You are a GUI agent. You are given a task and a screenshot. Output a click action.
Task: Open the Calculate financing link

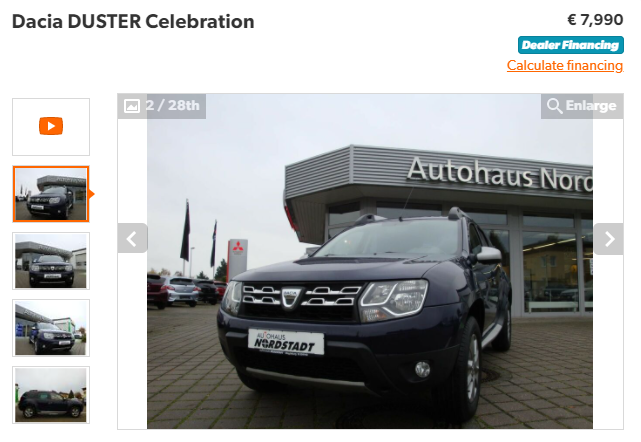(x=565, y=65)
